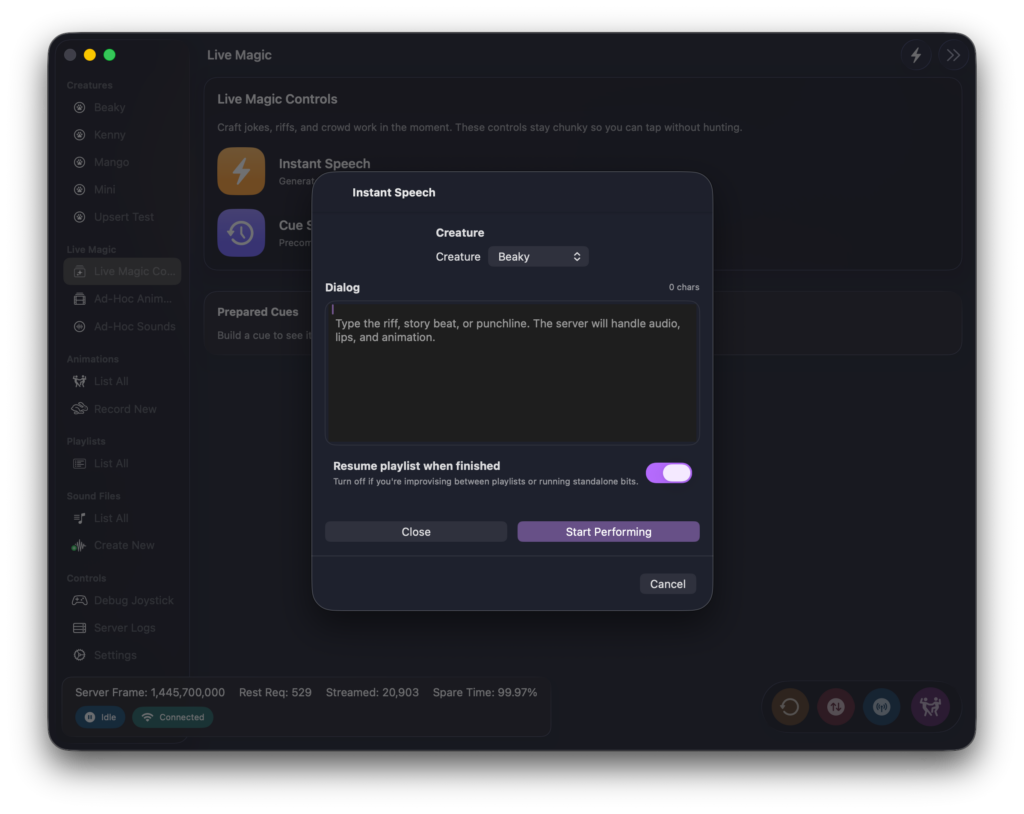Select Record New under Animations

coord(125,409)
